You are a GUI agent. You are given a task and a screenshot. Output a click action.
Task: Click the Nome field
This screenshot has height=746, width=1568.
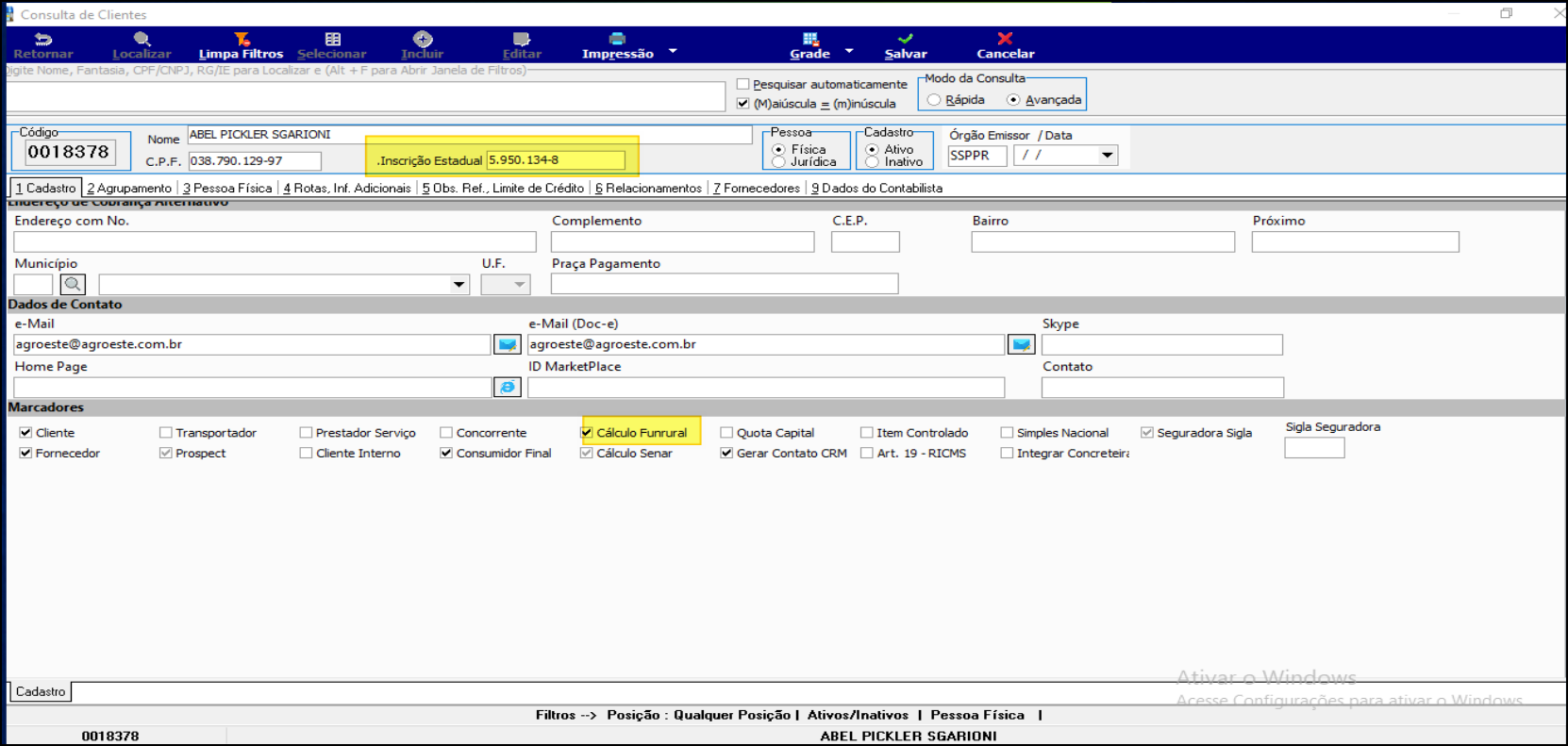click(470, 135)
